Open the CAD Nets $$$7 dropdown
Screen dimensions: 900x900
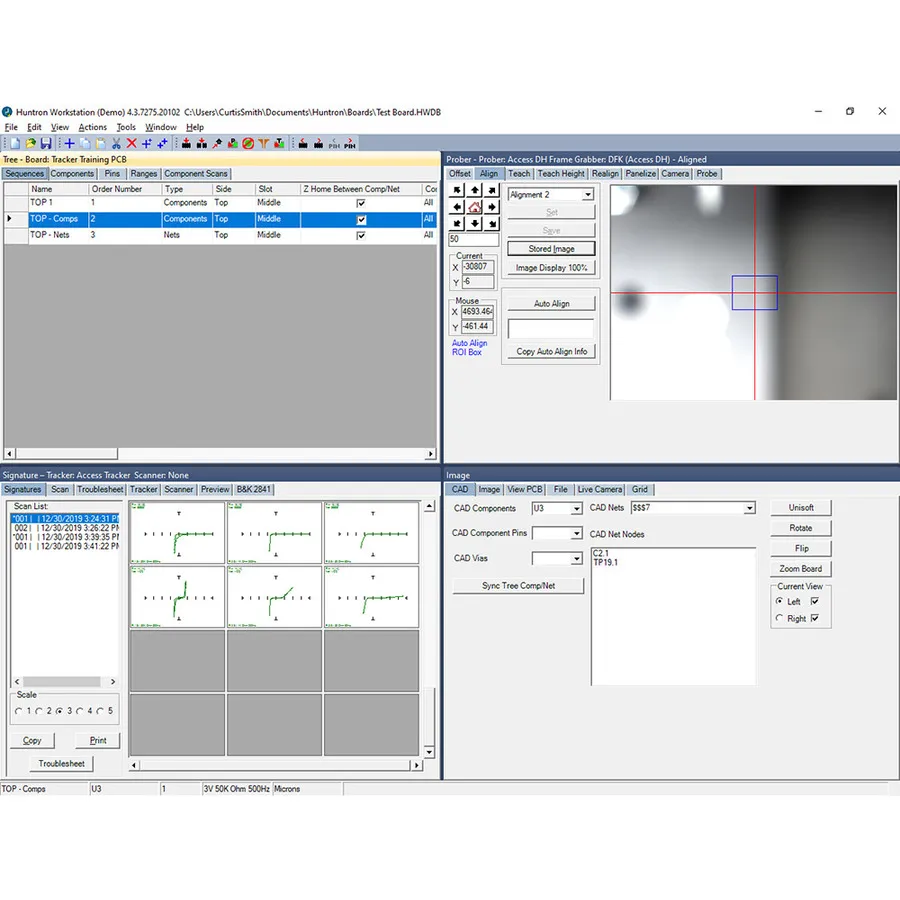(x=749, y=508)
